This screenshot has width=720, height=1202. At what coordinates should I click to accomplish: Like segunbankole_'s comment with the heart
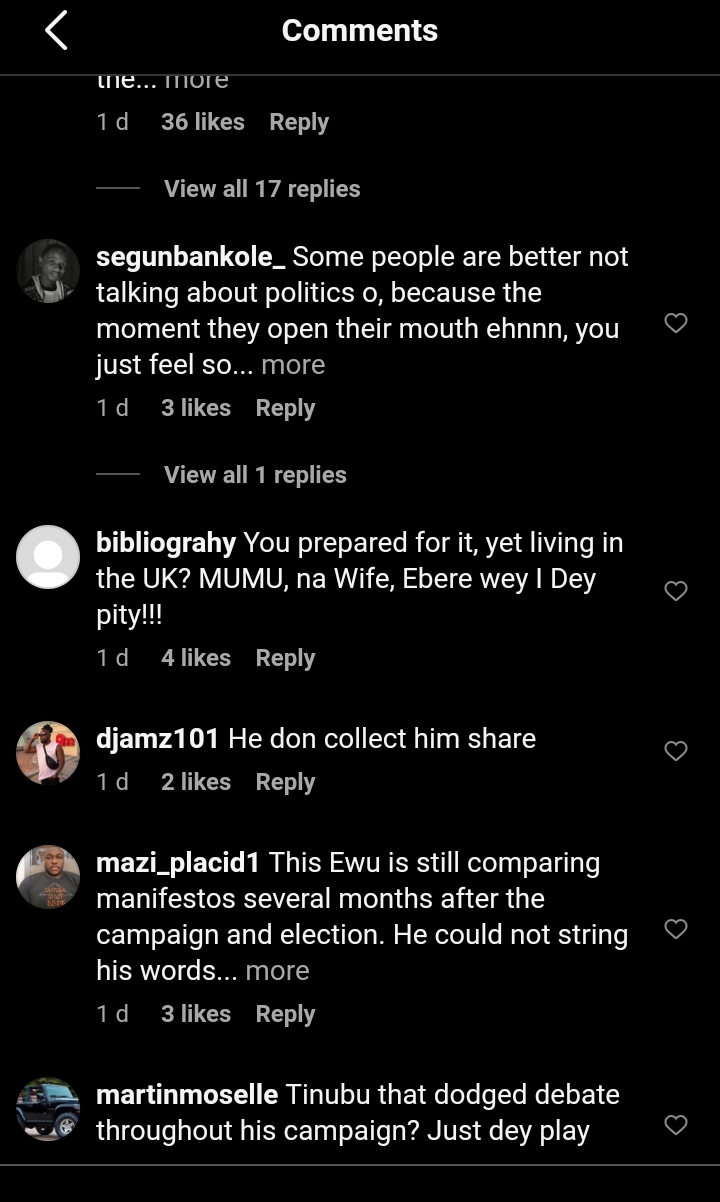(x=676, y=323)
